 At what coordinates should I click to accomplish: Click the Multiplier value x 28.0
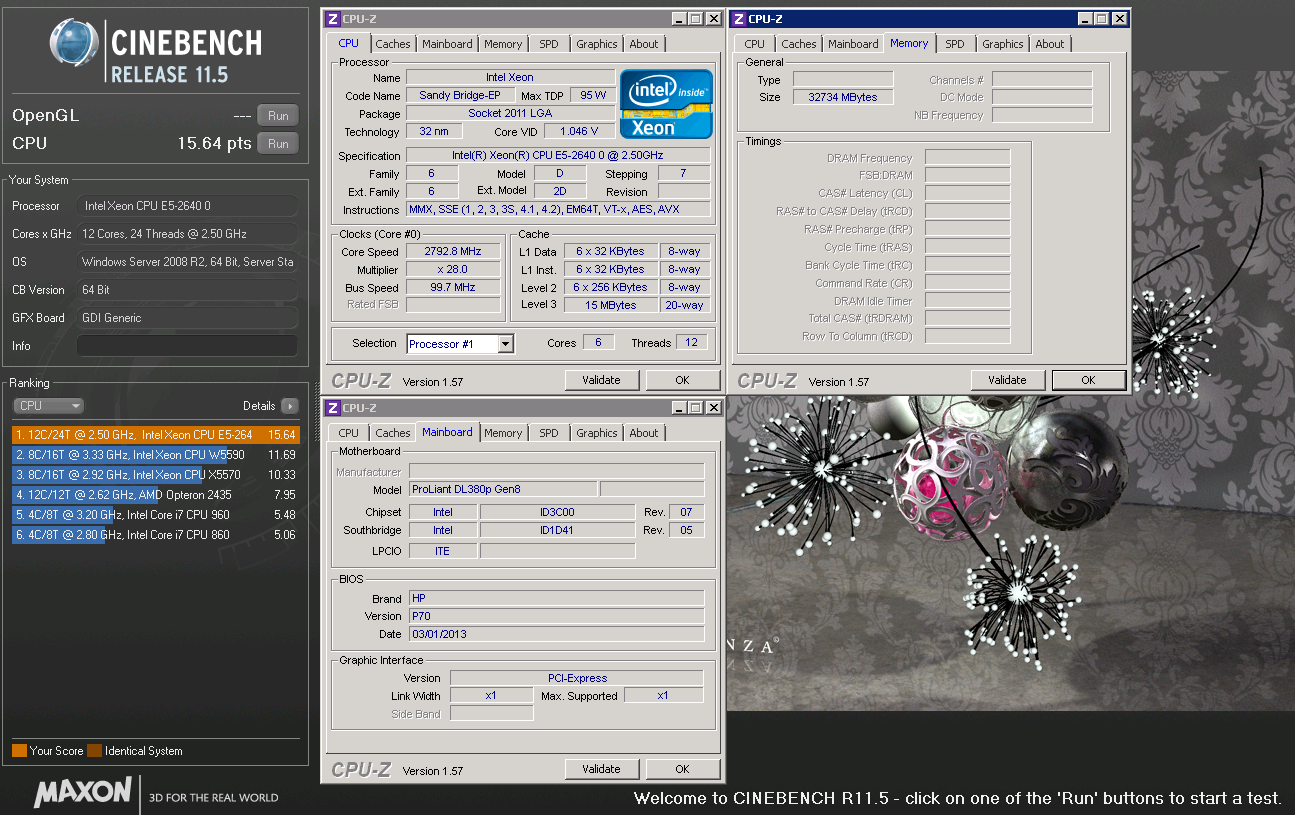pyautogui.click(x=453, y=270)
